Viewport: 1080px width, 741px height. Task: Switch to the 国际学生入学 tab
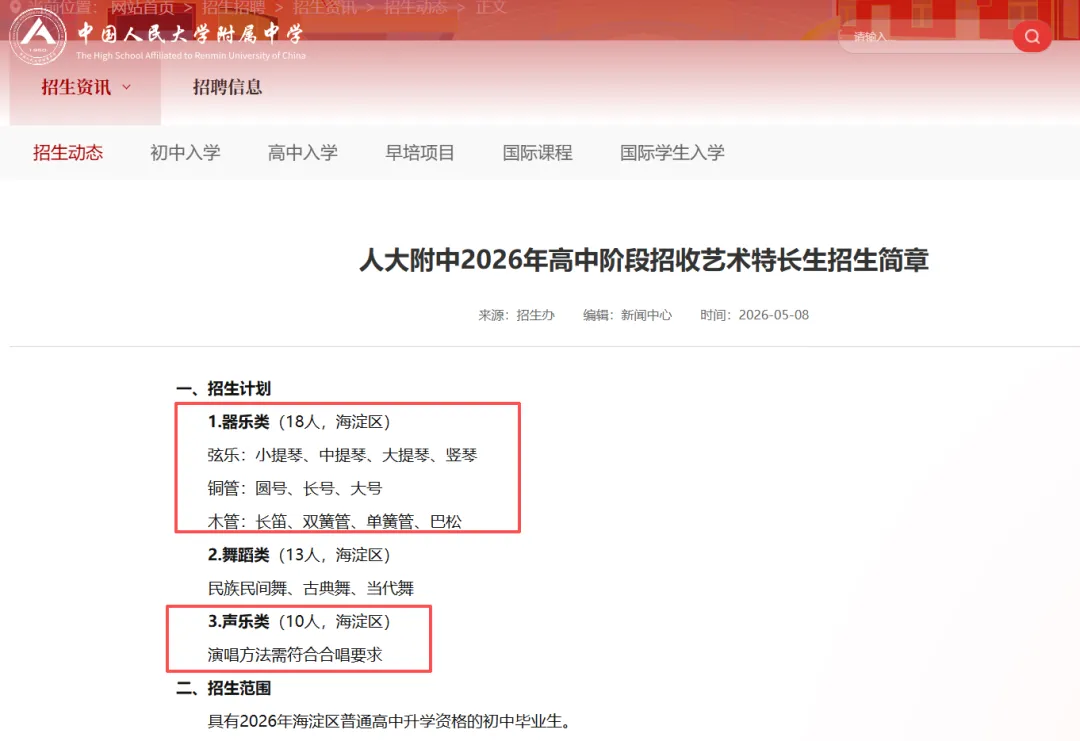[672, 152]
